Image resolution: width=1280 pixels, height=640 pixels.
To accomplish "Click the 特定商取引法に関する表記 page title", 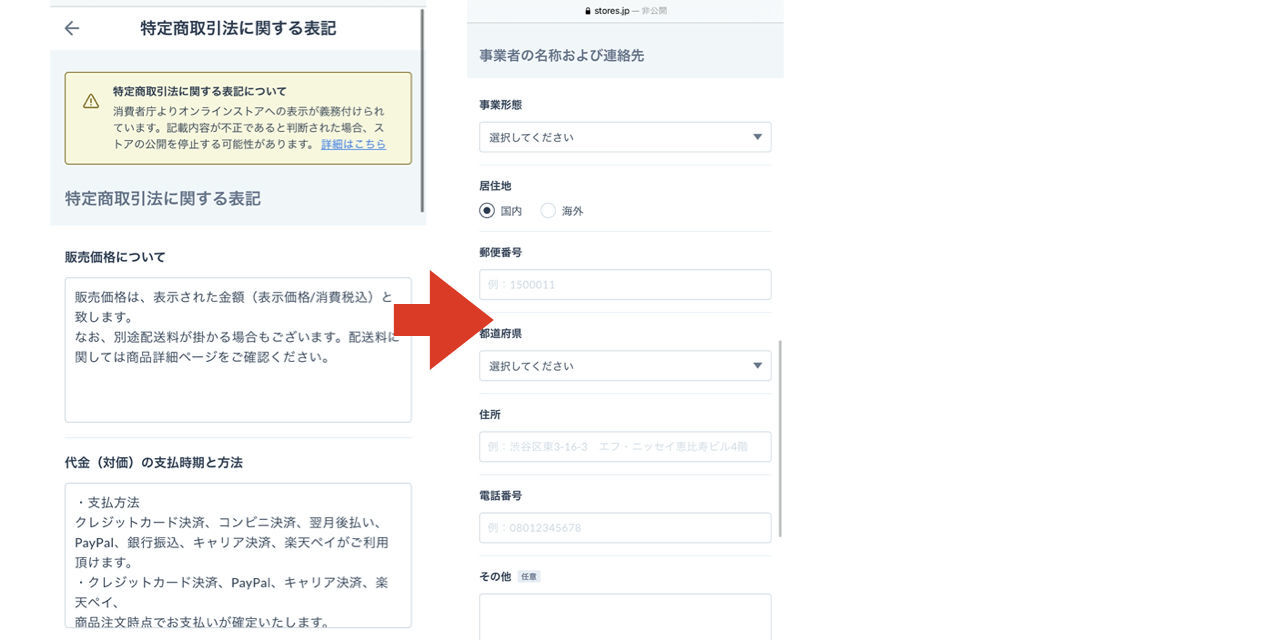I will click(238, 29).
